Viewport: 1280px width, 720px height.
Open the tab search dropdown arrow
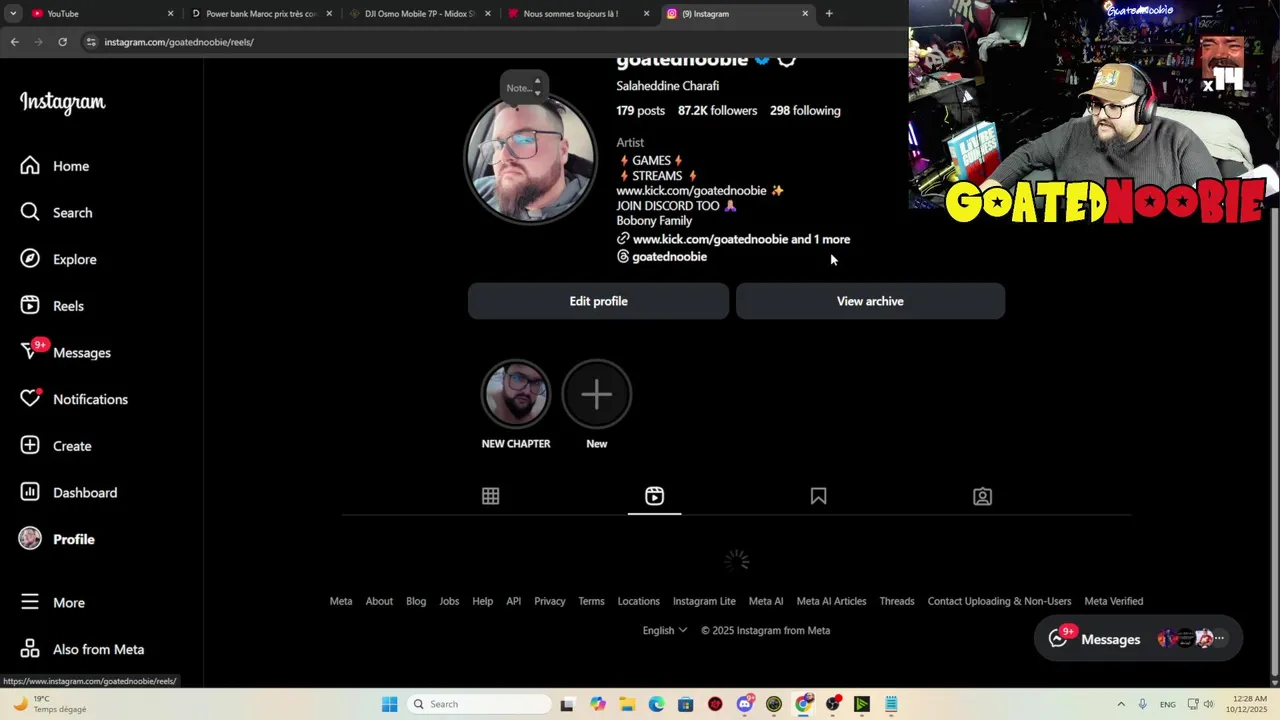[x=13, y=14]
